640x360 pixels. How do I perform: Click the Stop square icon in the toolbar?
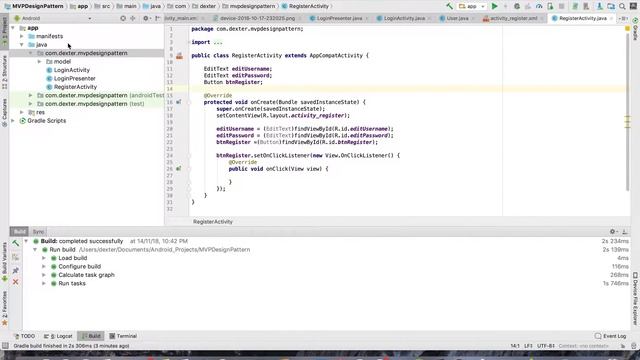[x=562, y=6]
